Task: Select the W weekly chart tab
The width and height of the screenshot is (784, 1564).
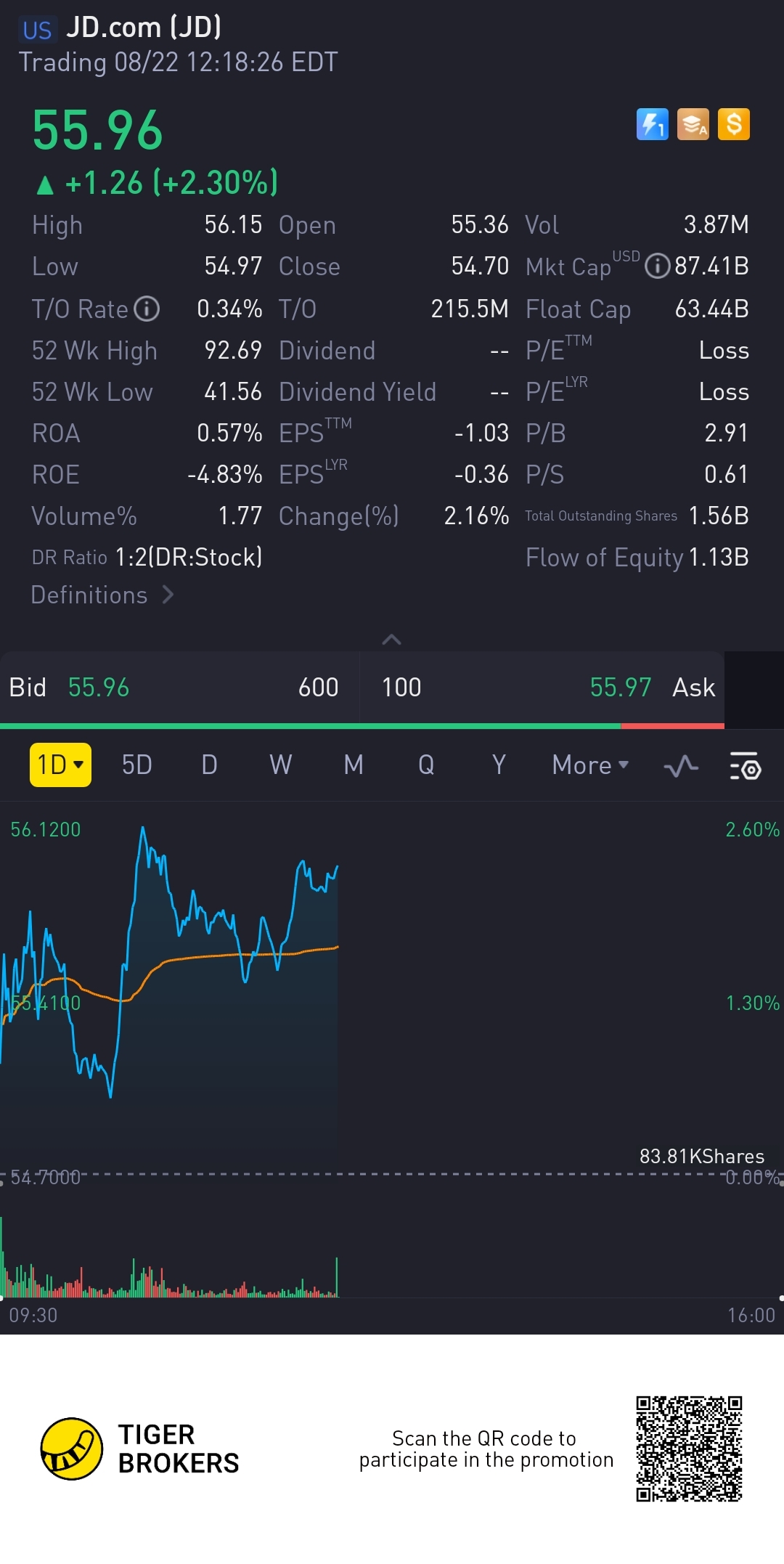Action: (280, 765)
